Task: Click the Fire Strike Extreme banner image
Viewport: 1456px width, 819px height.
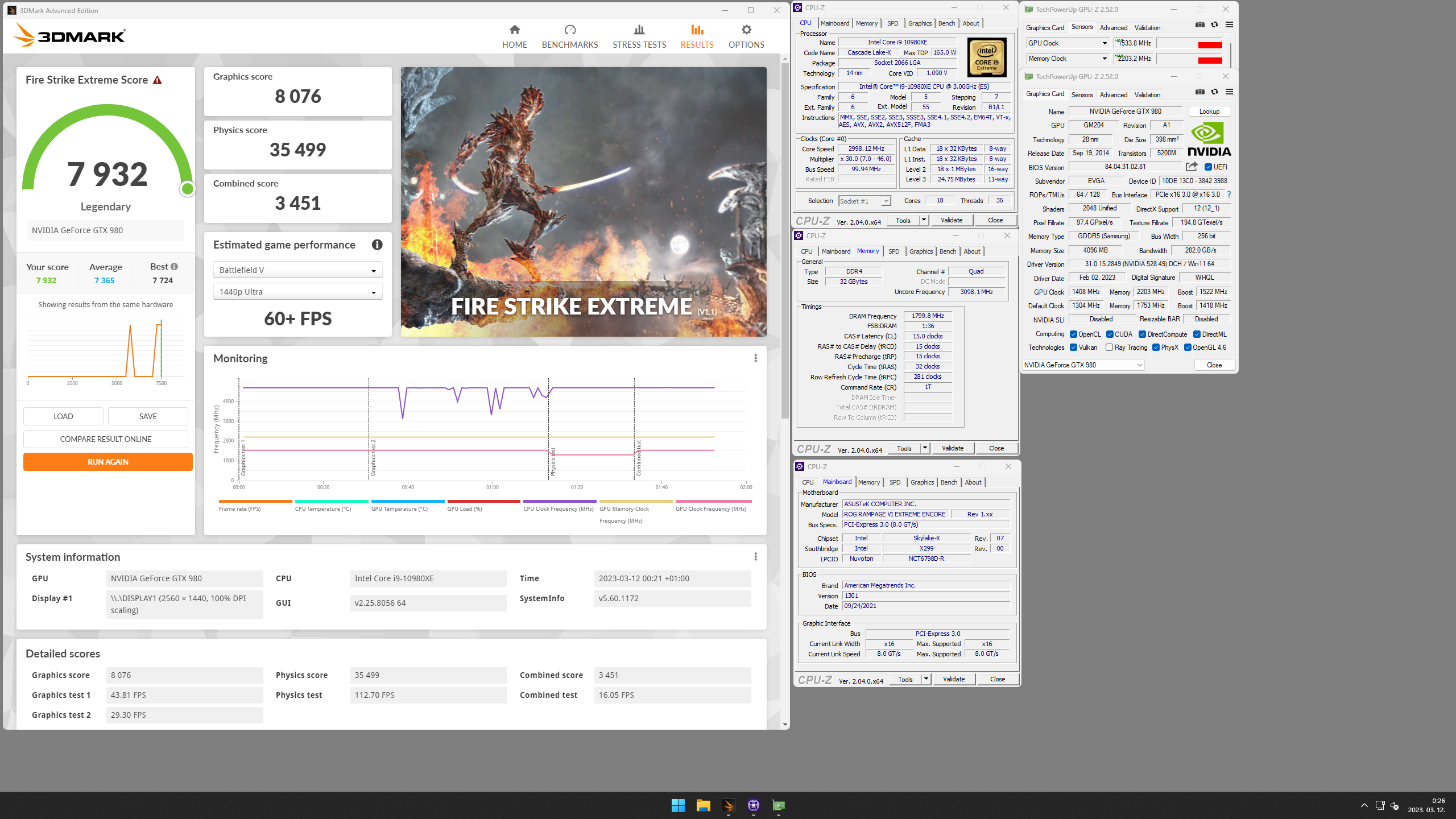Action: click(584, 202)
